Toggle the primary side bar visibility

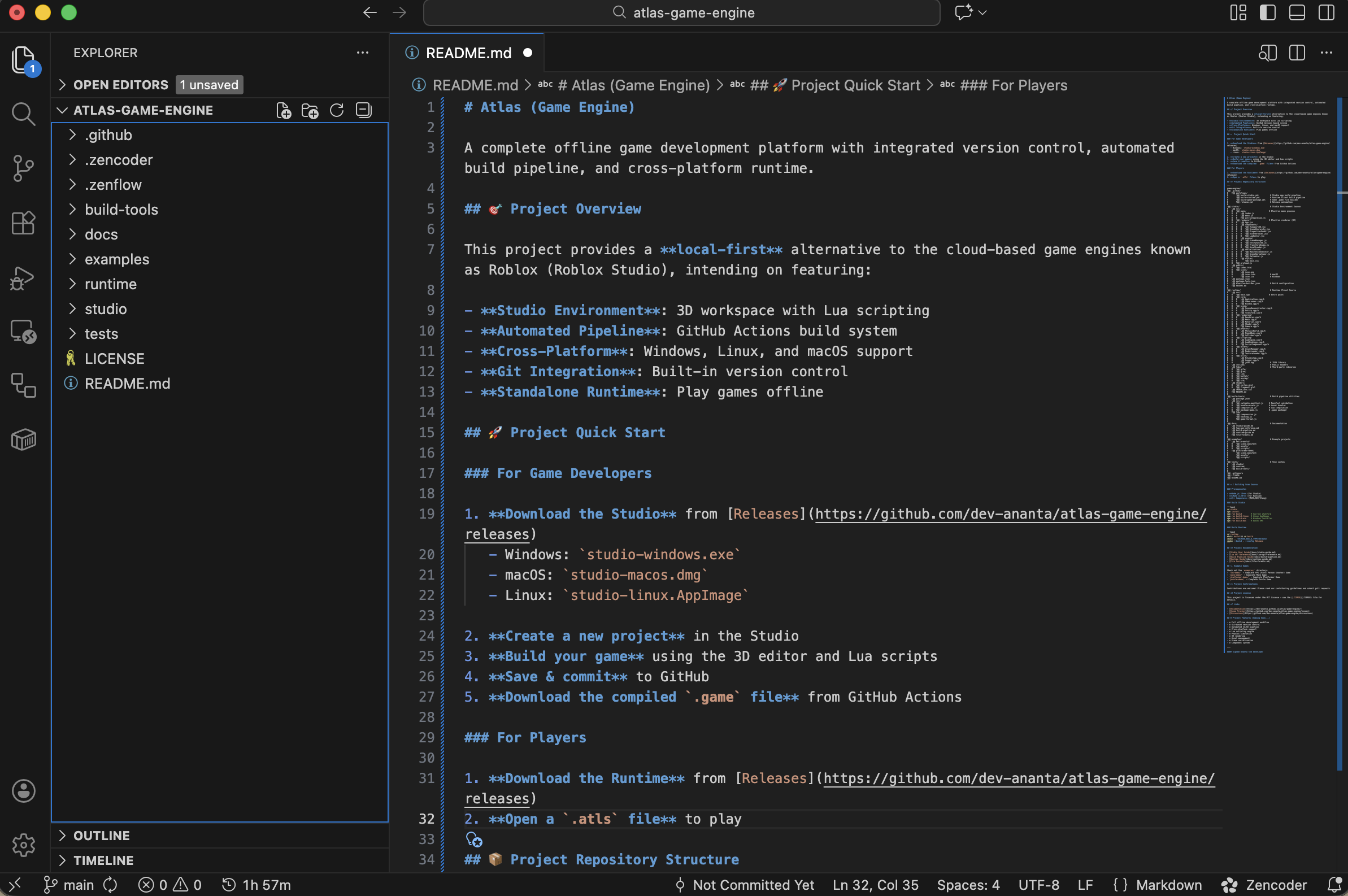(x=1267, y=12)
